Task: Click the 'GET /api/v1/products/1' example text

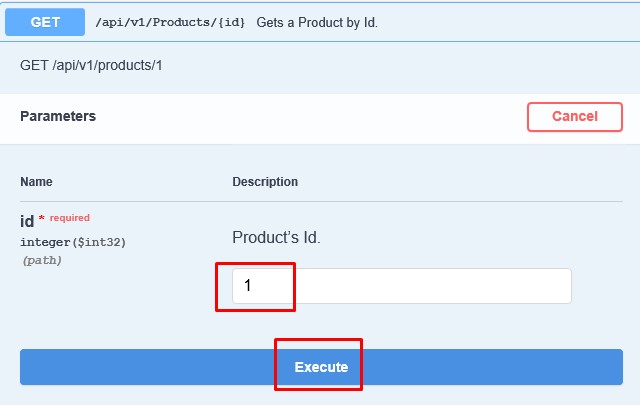Action: (x=91, y=65)
